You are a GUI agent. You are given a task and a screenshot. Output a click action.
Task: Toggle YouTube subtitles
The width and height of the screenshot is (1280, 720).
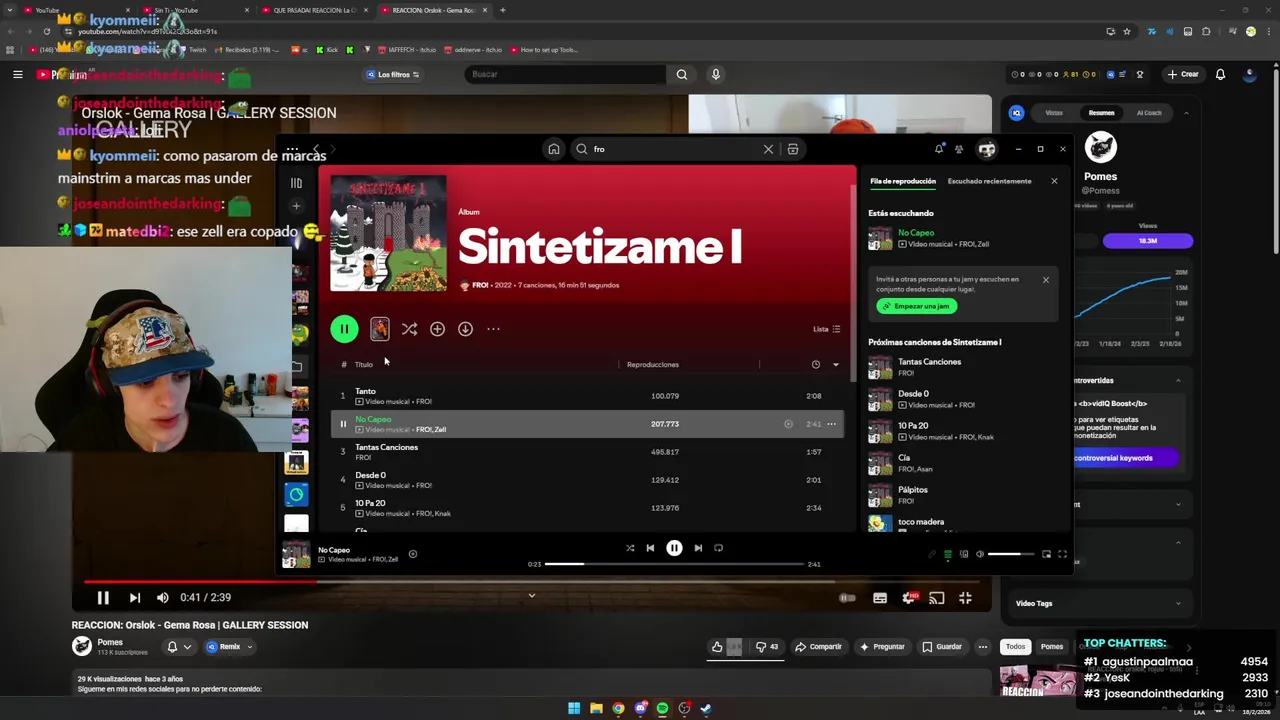[x=880, y=598]
